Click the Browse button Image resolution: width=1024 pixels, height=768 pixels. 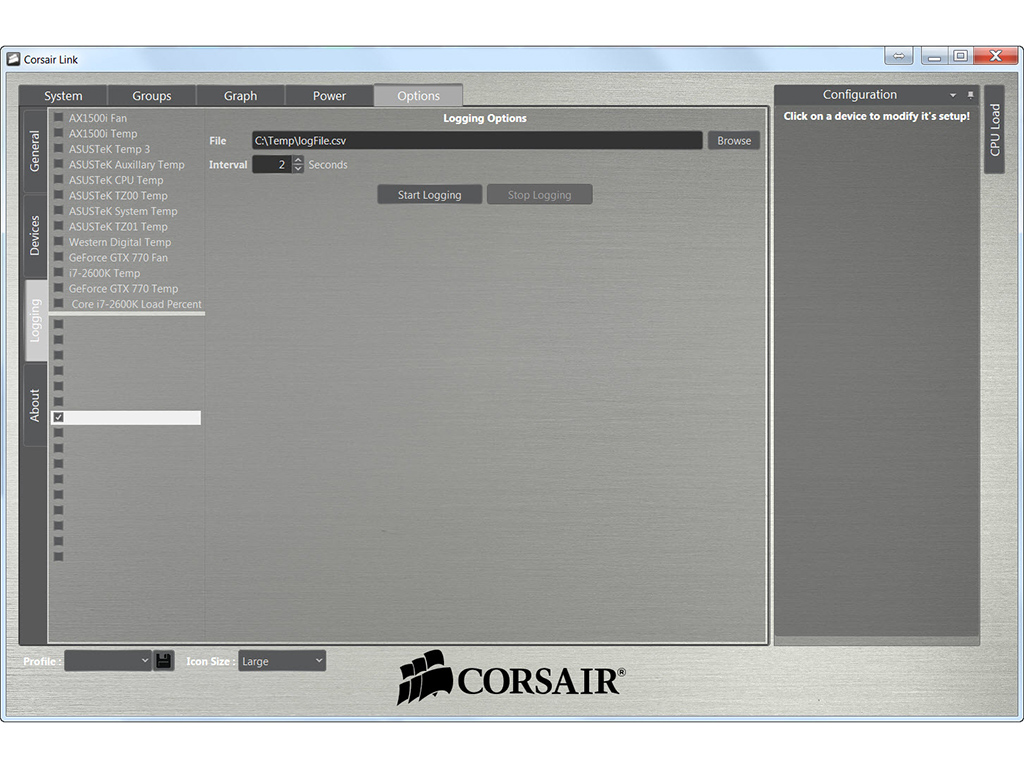734,140
